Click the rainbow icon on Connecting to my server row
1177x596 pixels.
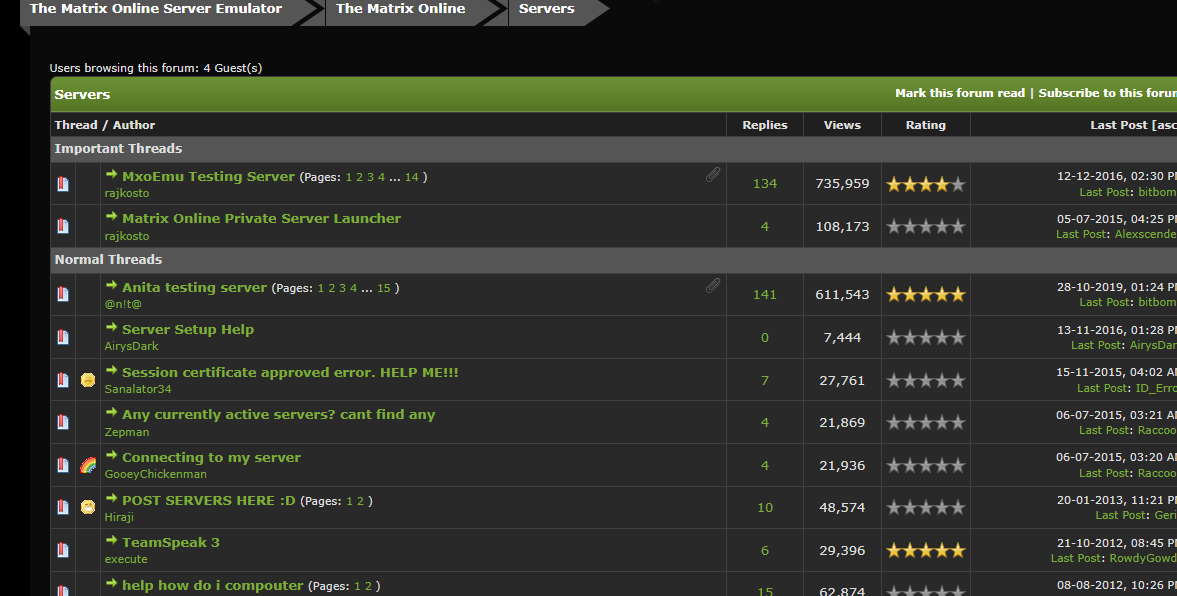pos(88,465)
